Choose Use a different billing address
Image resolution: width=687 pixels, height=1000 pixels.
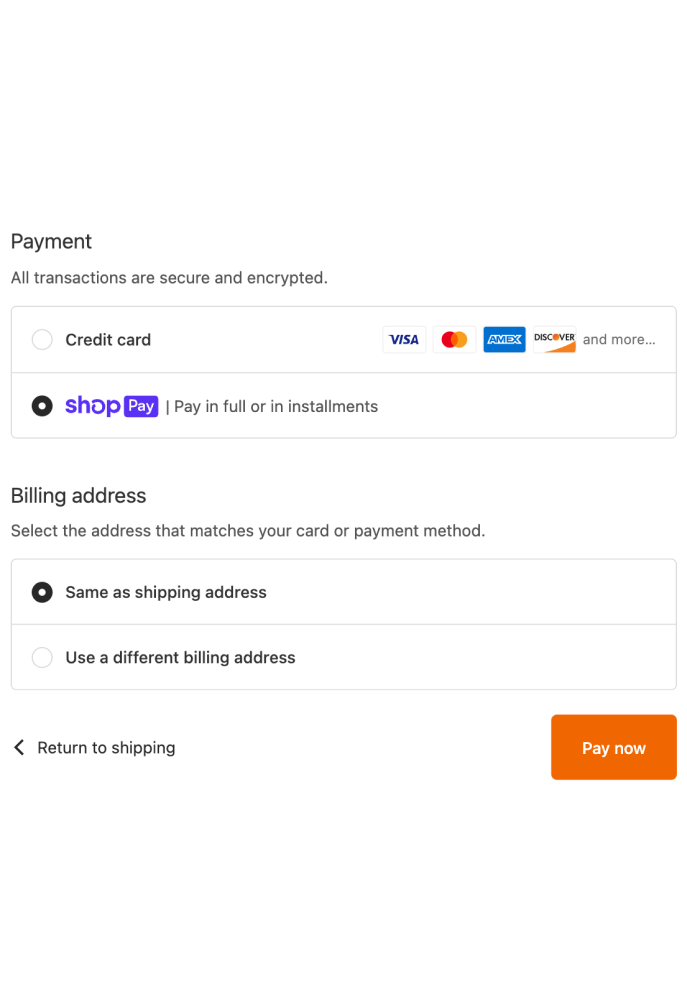tap(42, 657)
